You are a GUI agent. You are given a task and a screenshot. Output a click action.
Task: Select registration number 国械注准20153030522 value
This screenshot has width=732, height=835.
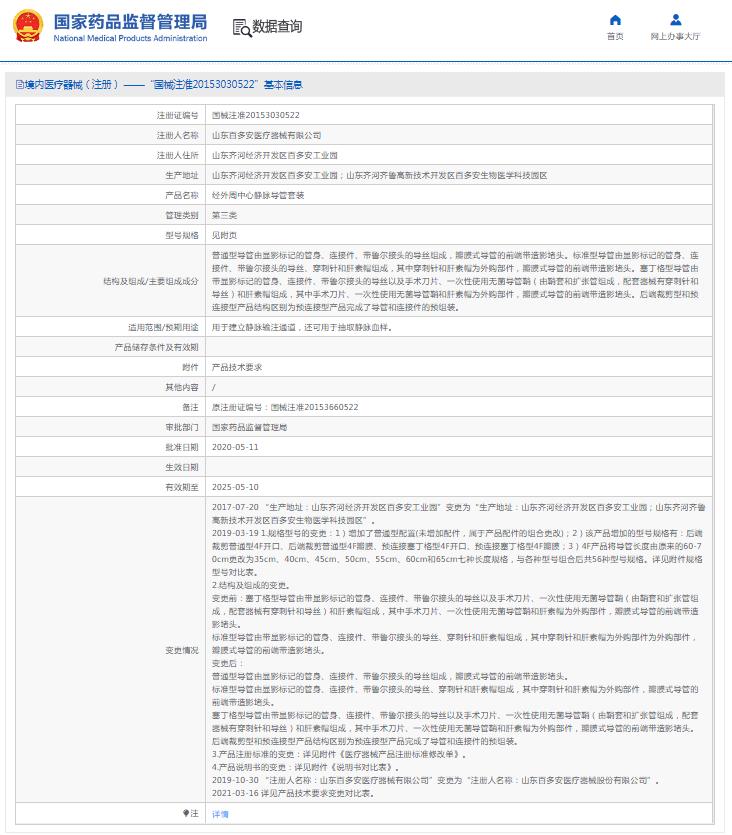tap(256, 115)
